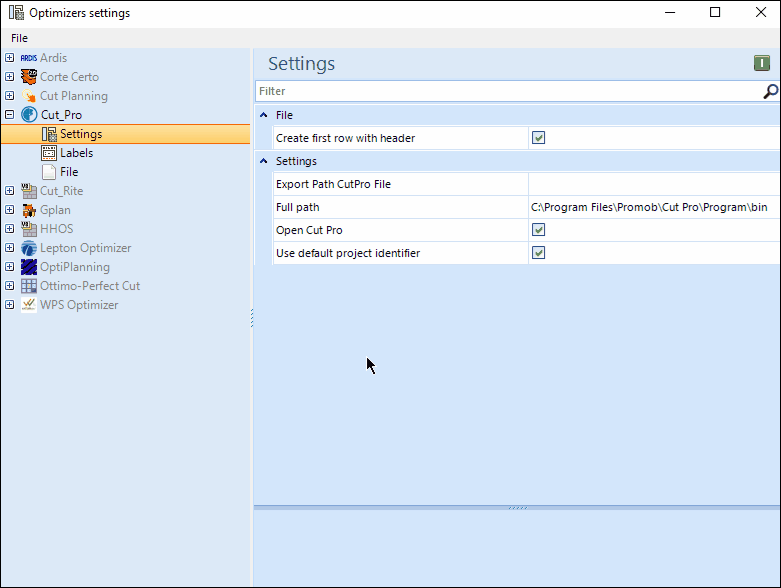Click the Export Path CutPro File label
Image resolution: width=781 pixels, height=588 pixels.
pos(333,184)
